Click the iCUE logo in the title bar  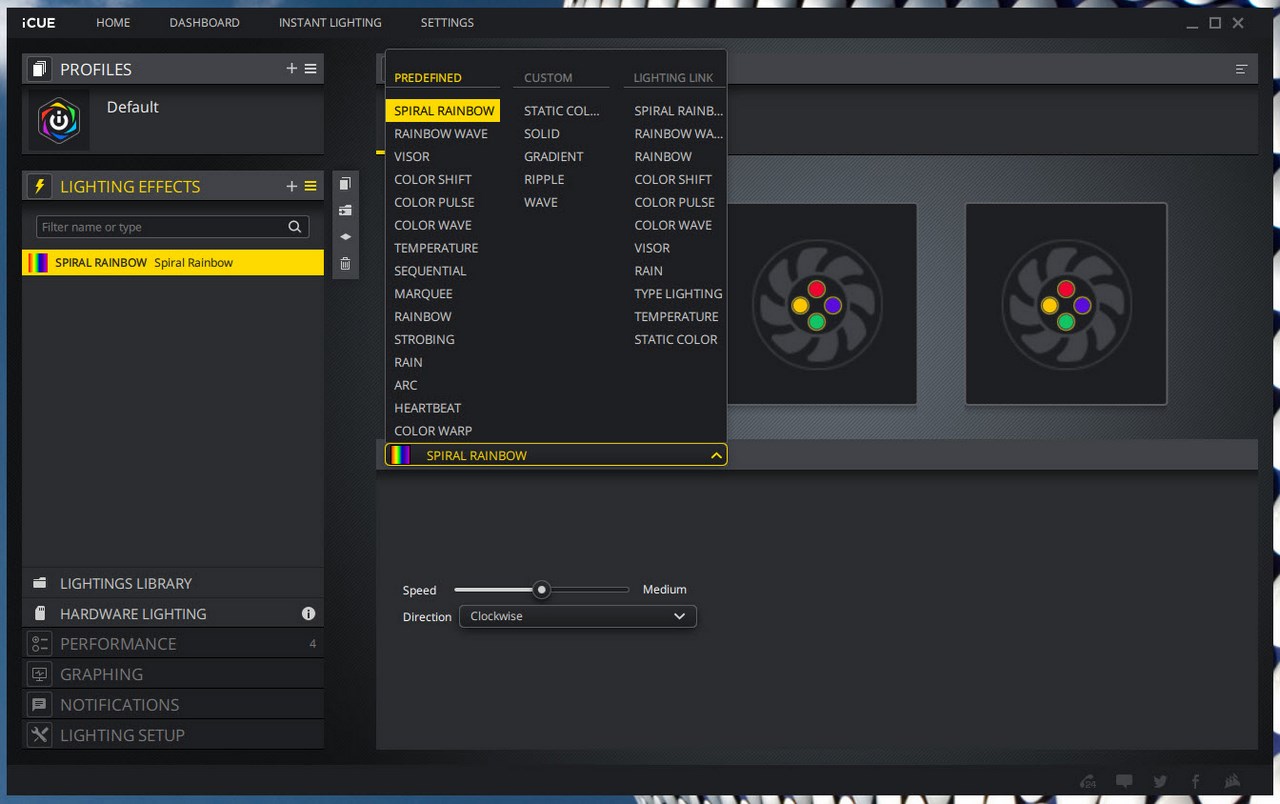tap(38, 23)
